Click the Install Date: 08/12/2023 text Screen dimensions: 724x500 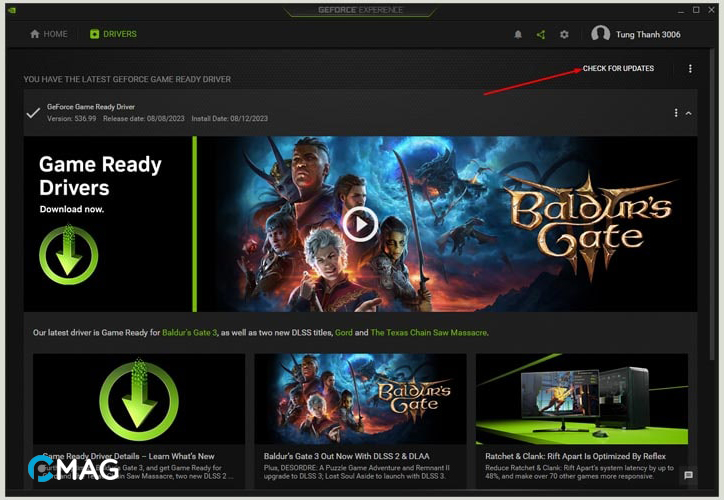click(x=229, y=119)
